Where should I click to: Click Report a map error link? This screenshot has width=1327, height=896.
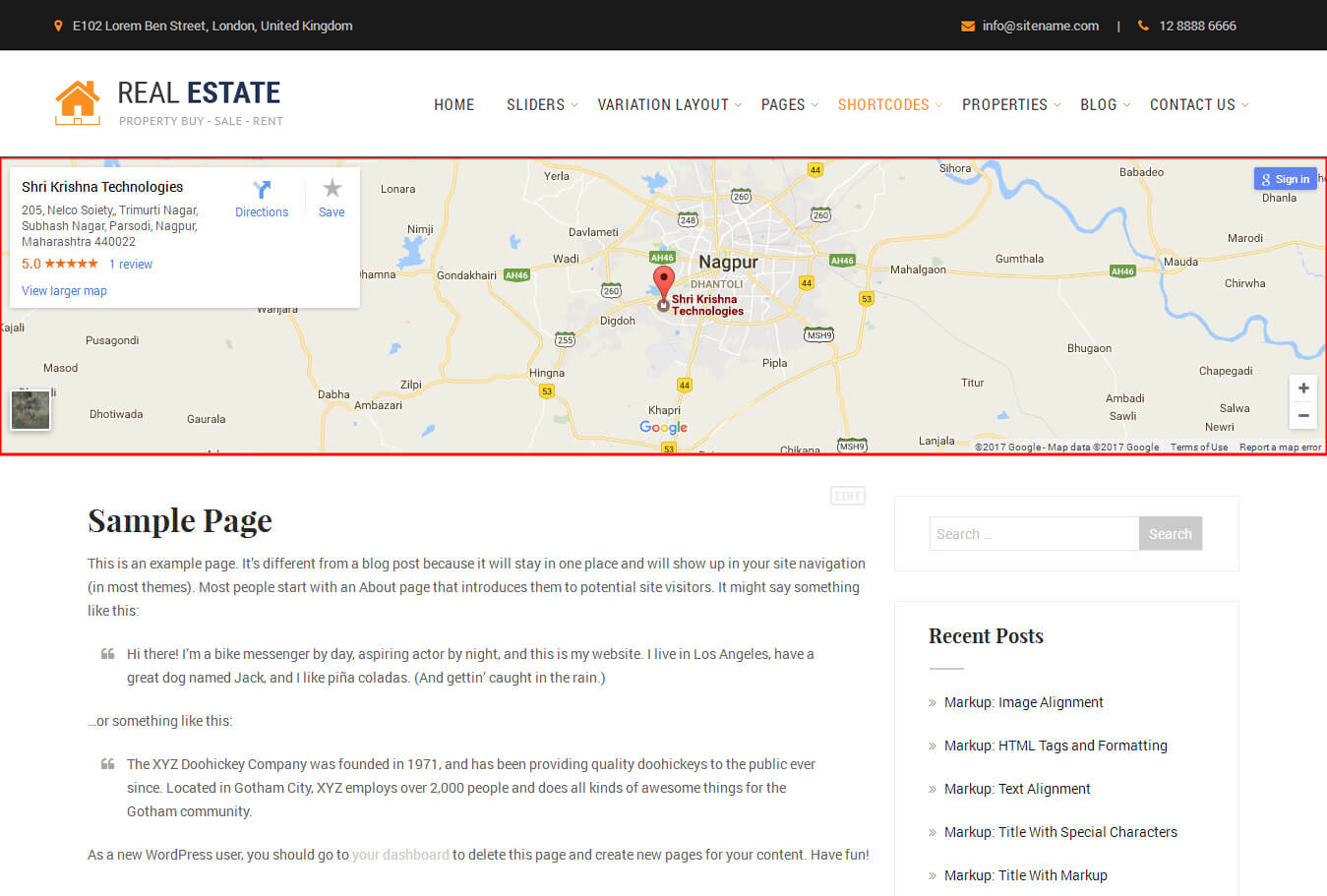click(1280, 448)
